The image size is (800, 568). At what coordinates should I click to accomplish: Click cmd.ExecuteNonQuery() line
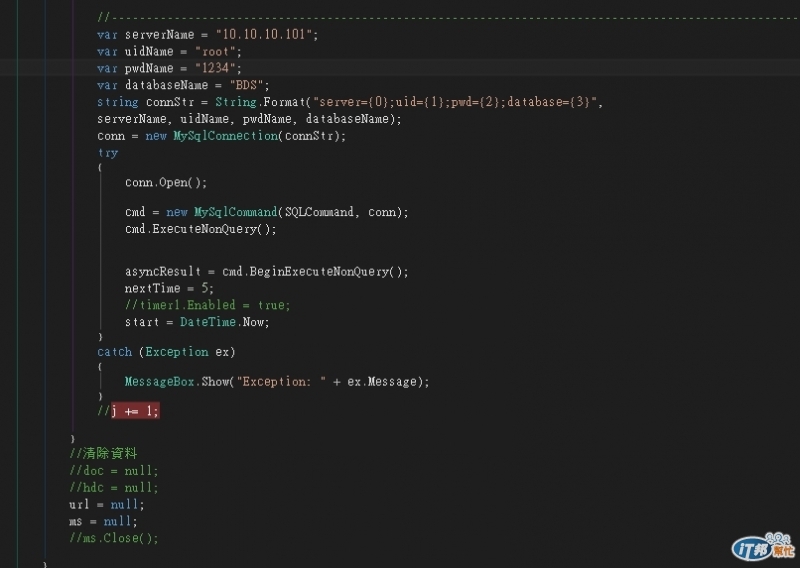pos(201,229)
